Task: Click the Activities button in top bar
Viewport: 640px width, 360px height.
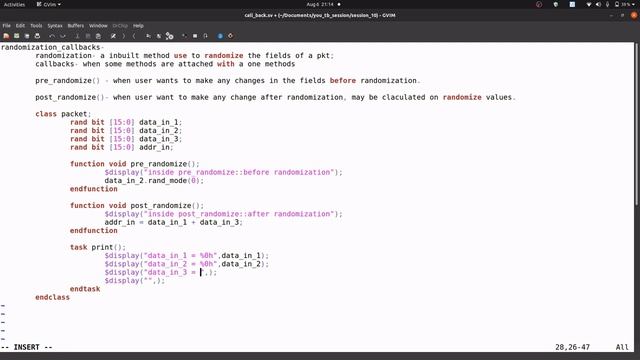Action: tap(14, 4)
